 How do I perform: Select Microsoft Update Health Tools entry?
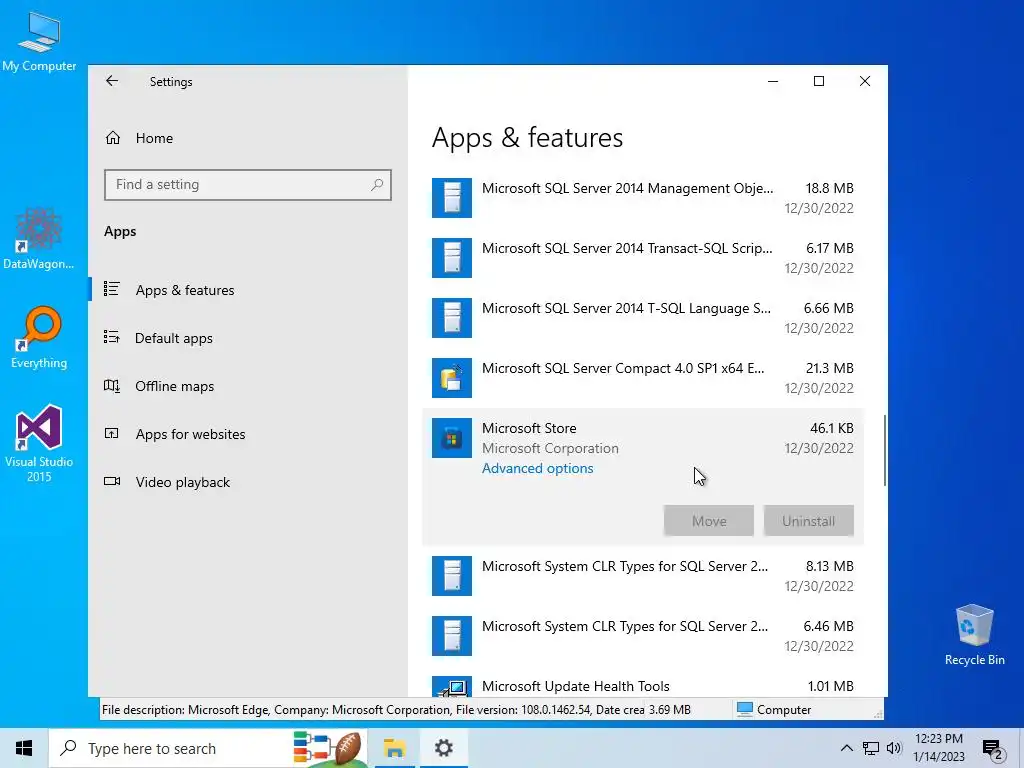click(x=643, y=686)
